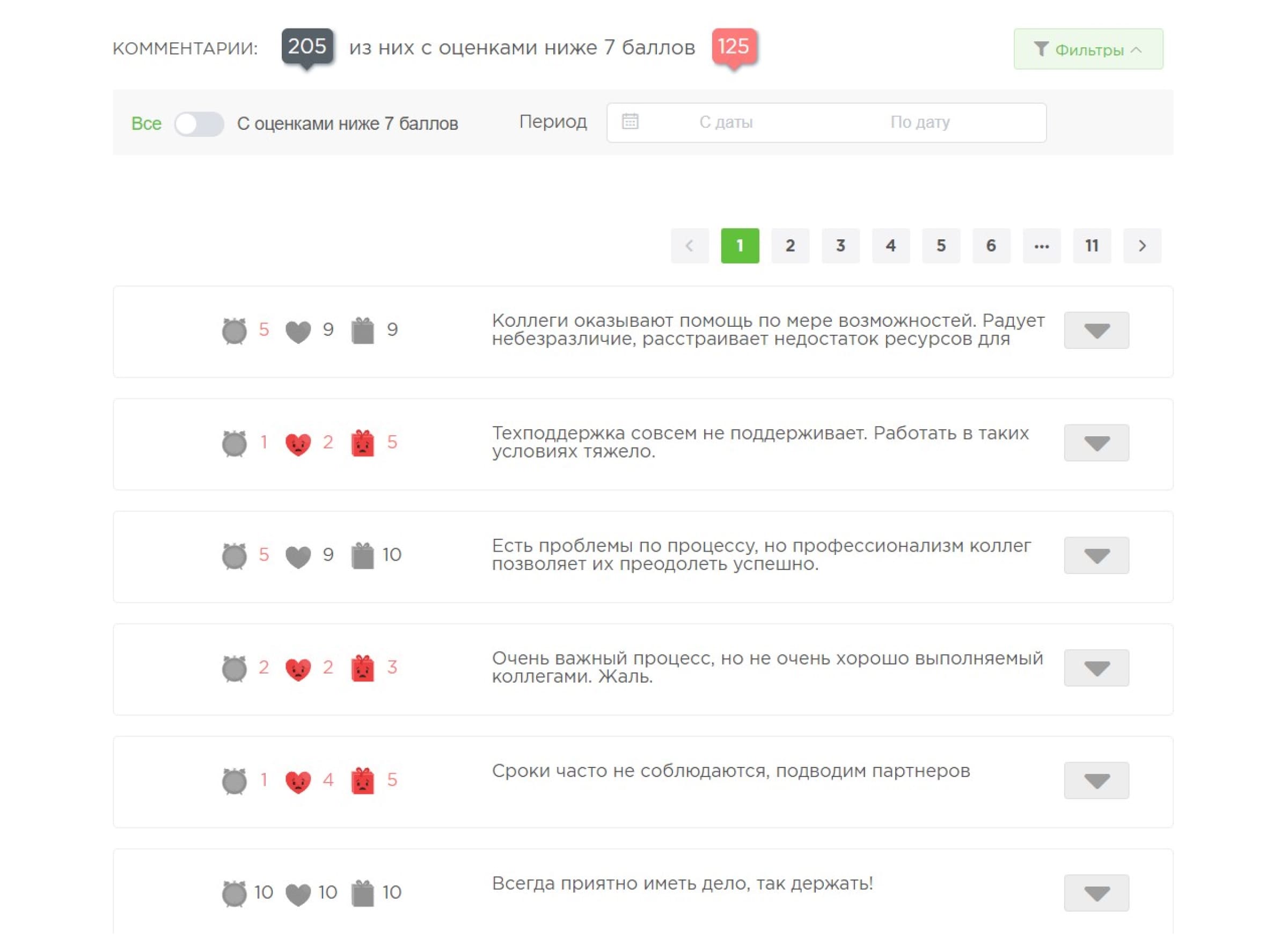This screenshot has width=1288, height=952.
Task: Toggle the switch for ratings below 7
Action: pos(199,123)
